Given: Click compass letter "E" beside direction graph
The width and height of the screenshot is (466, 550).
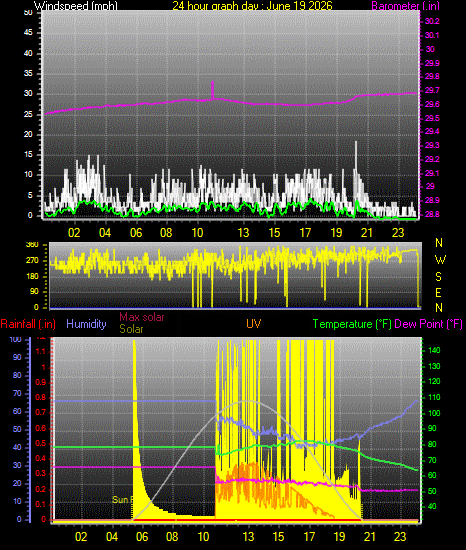Looking at the screenshot, I should [439, 292].
